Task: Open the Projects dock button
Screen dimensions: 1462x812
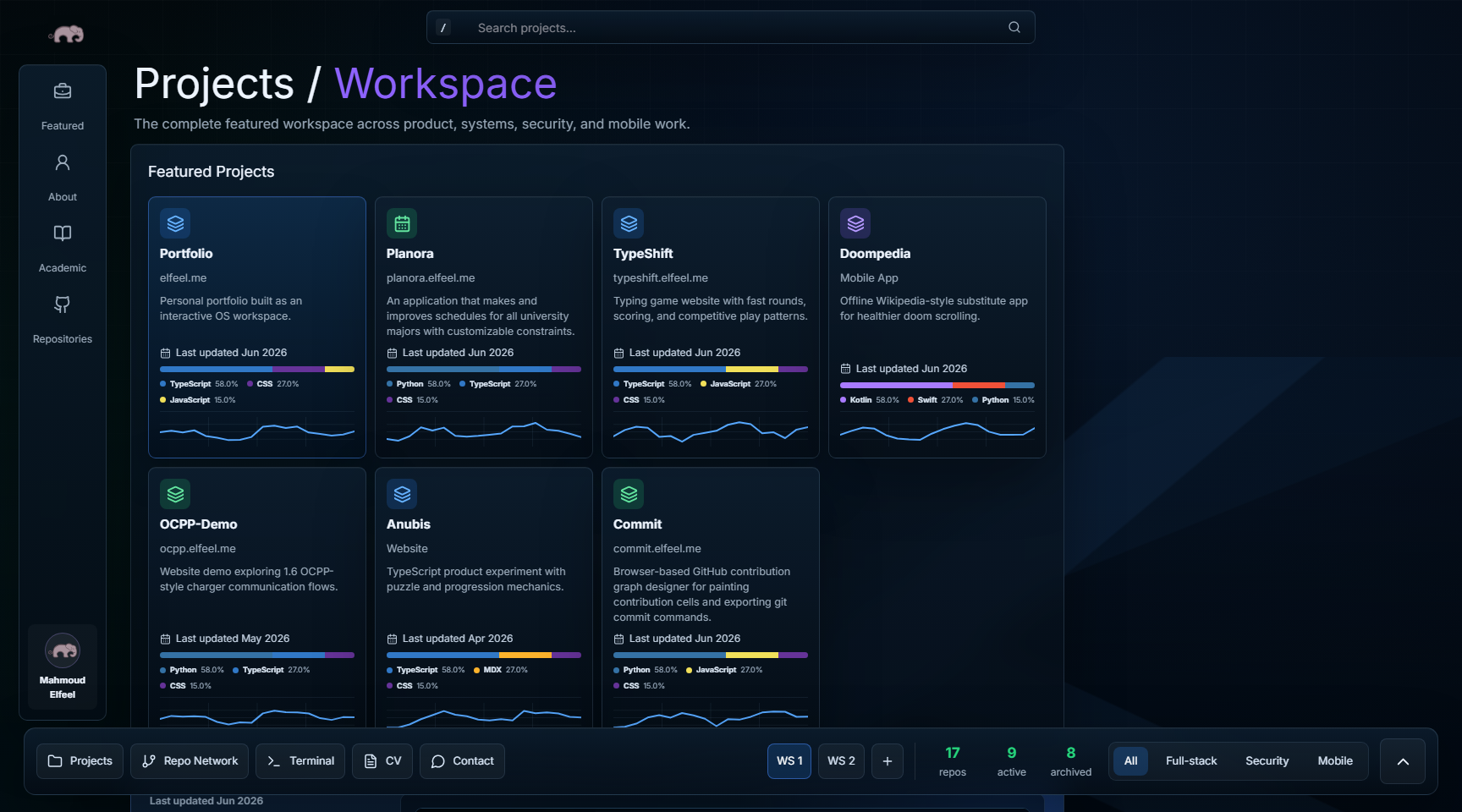Action: click(x=80, y=761)
